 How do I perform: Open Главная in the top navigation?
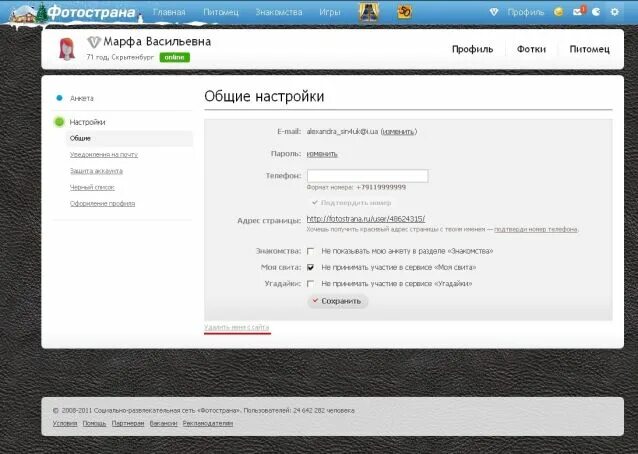169,12
